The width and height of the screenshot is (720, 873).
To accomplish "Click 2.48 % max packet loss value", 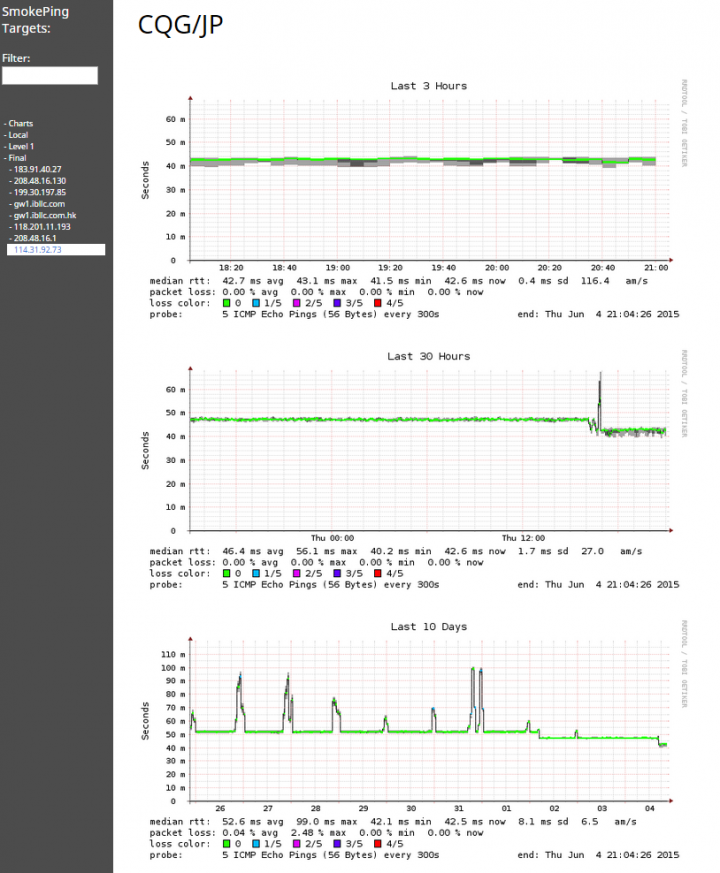I will click(318, 833).
